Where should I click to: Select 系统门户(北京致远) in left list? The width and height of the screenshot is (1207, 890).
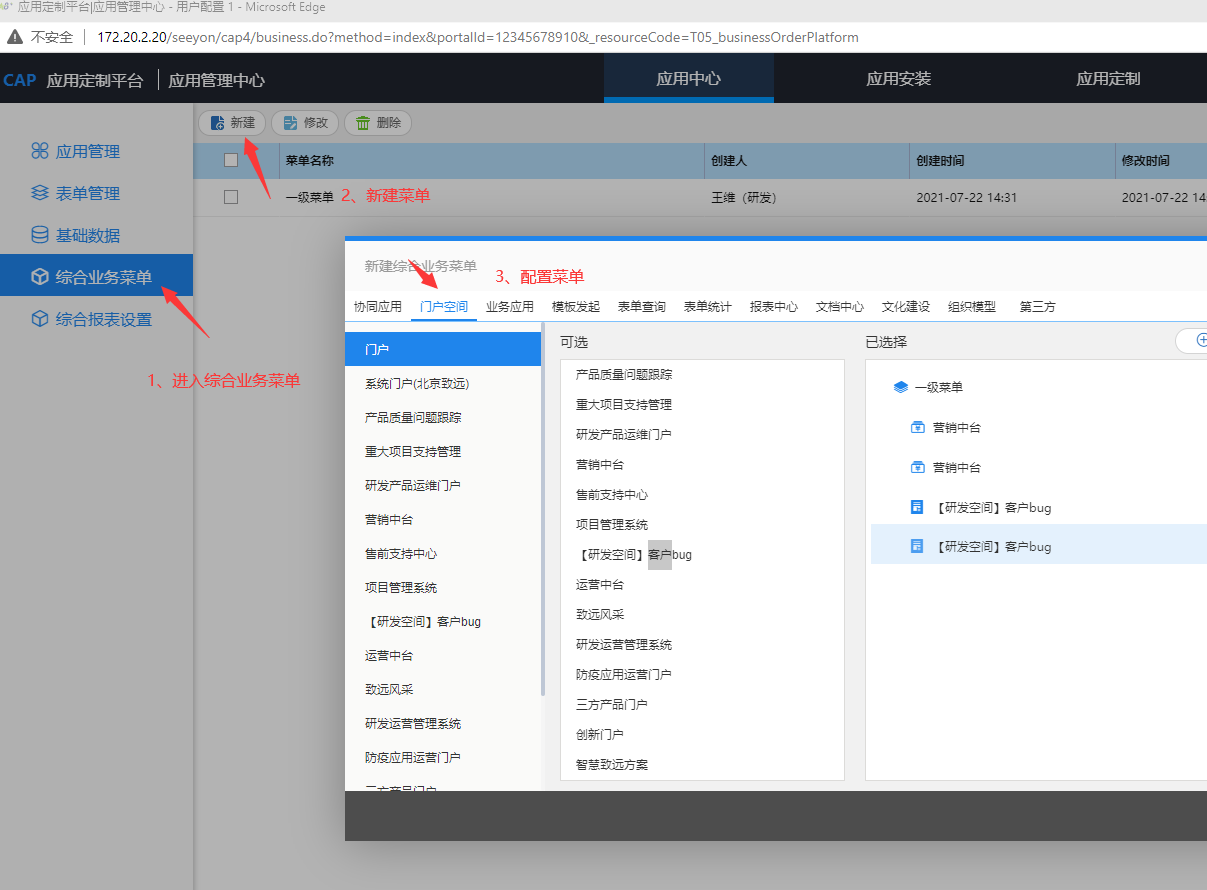click(417, 384)
